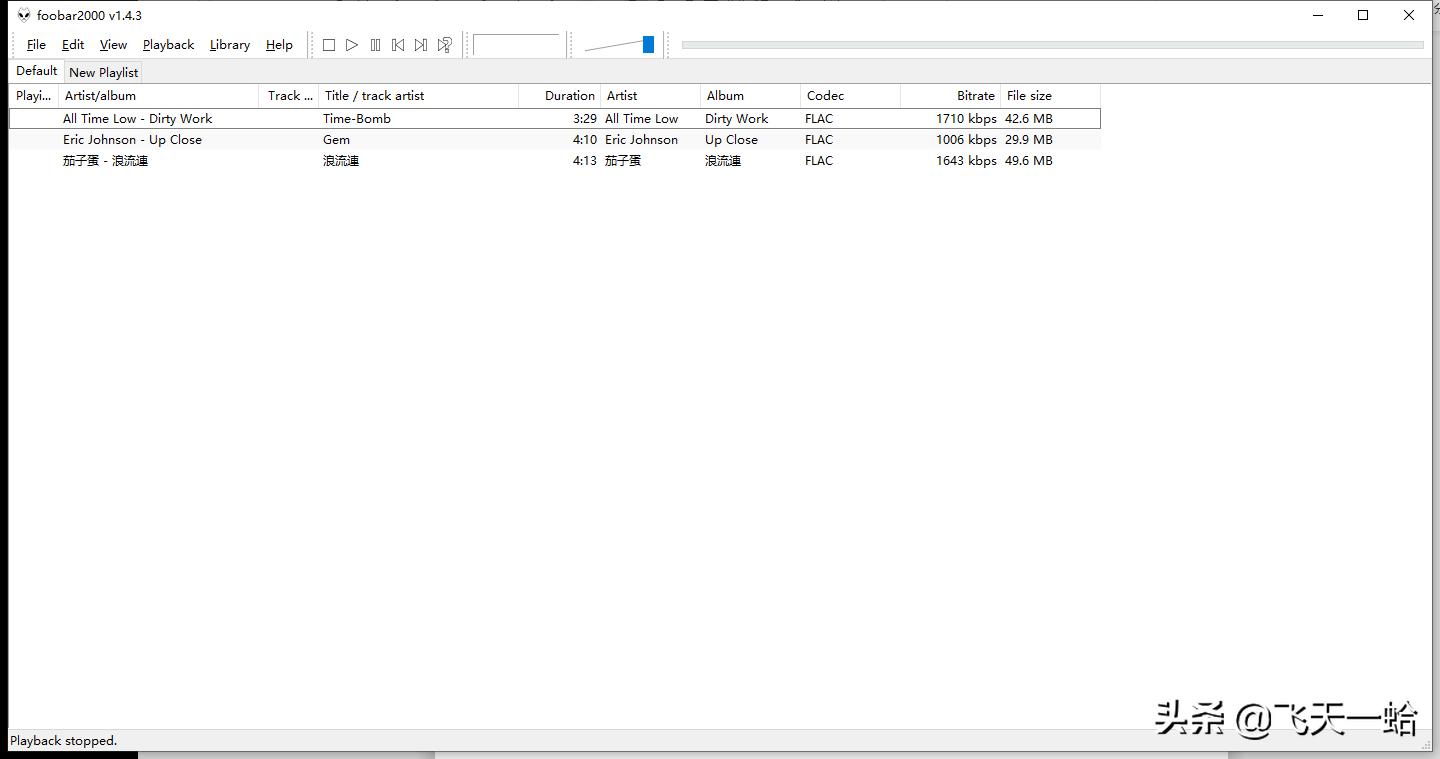Click Eric Johnson in the Artist column
Image resolution: width=1440 pixels, height=759 pixels.
[x=642, y=140]
